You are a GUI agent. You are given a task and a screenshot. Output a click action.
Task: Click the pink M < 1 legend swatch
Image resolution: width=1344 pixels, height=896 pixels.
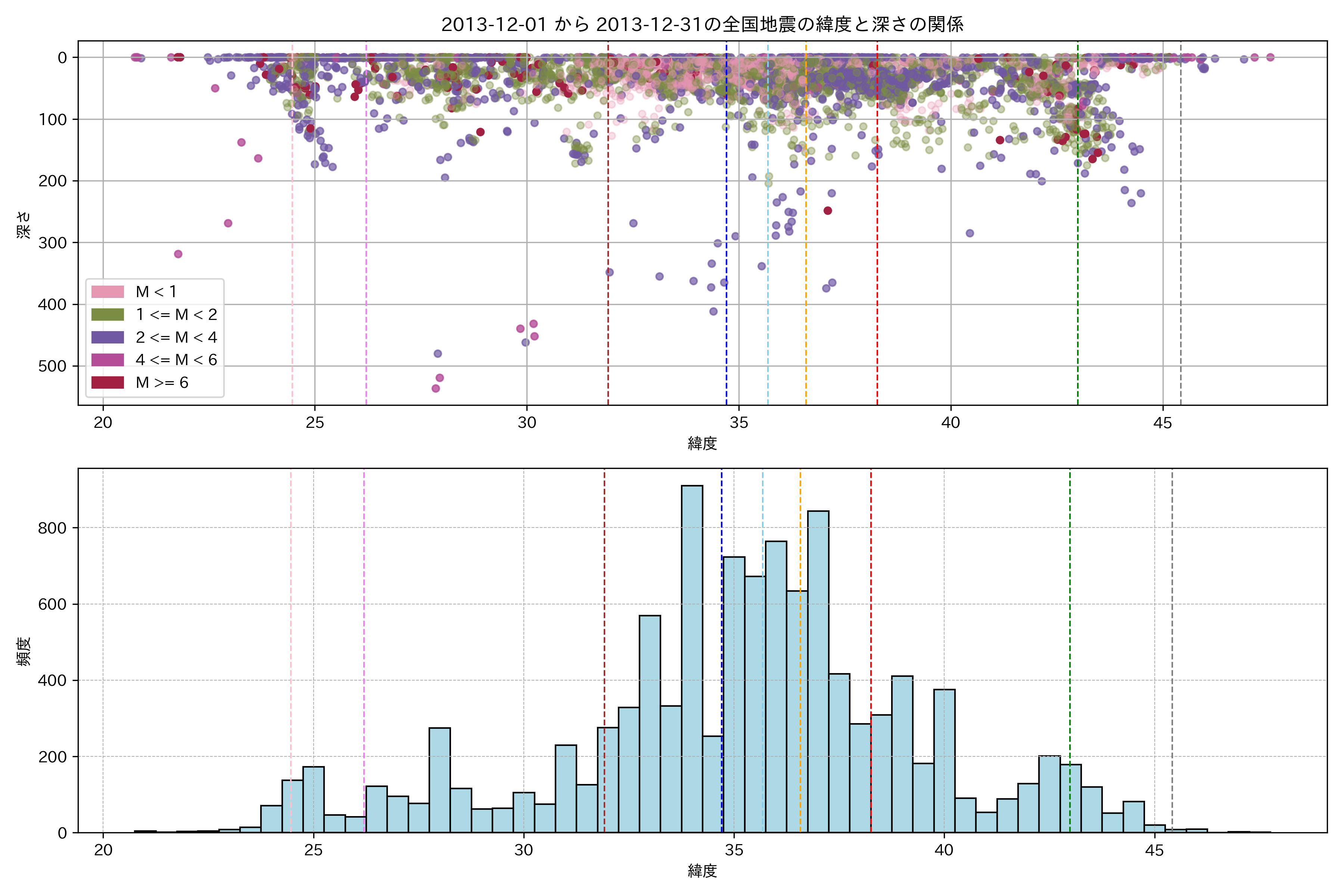click(108, 292)
